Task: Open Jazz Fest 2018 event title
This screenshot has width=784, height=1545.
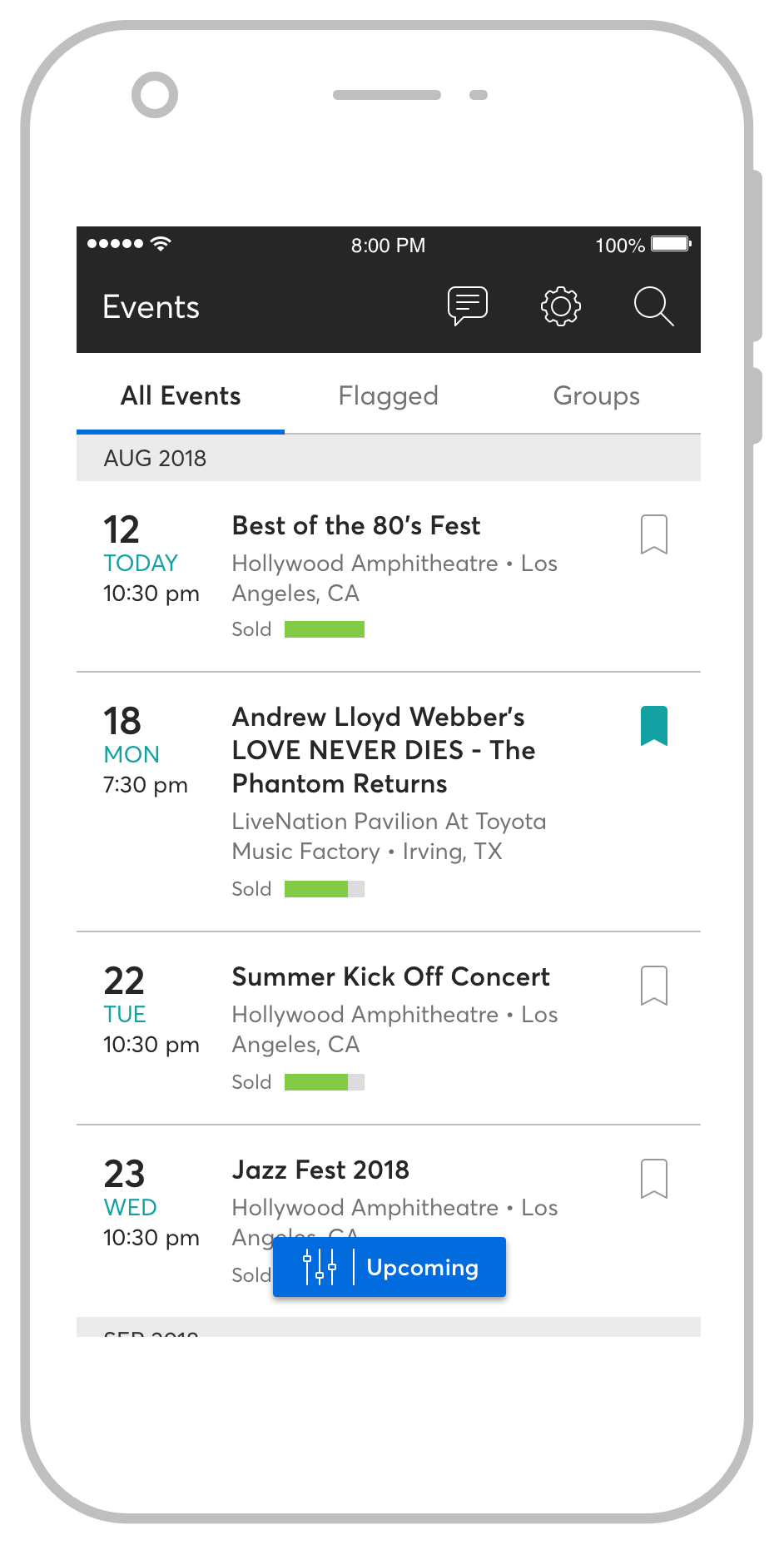Action: [320, 1170]
